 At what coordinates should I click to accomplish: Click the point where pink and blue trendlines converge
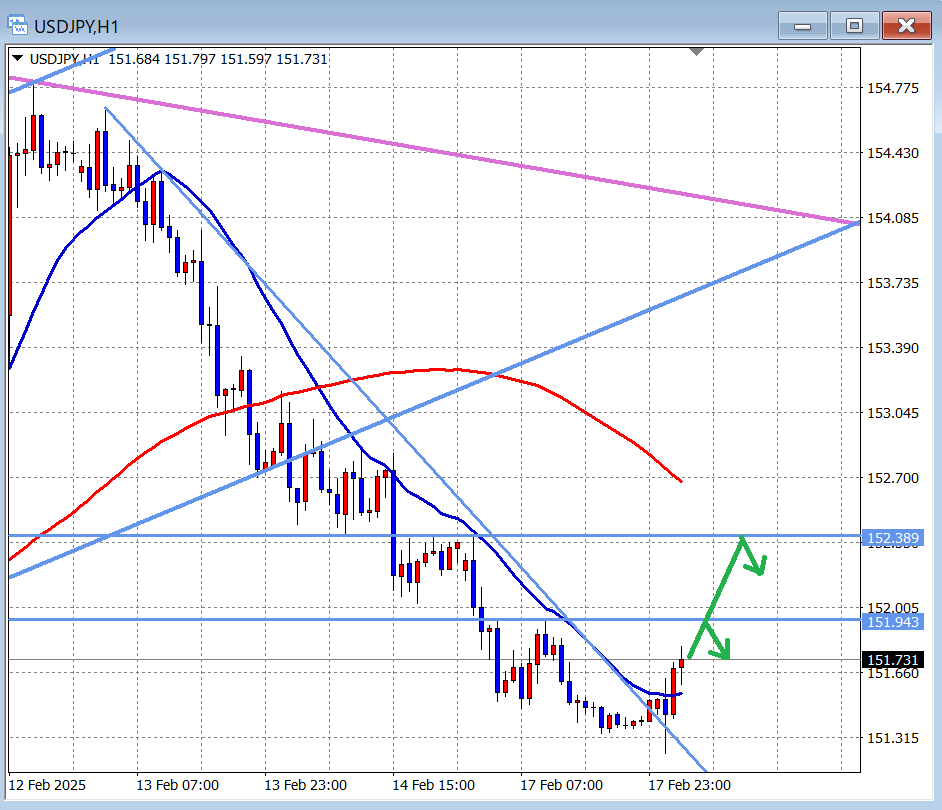coord(857,222)
